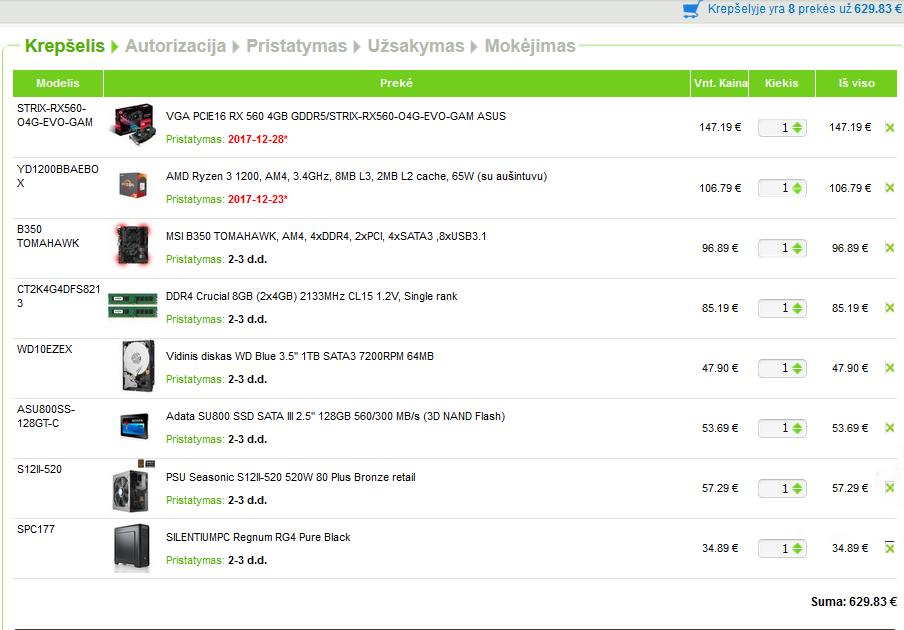
Task: Adjust quantity arrows for Seasonic PSU
Action: pos(797,488)
